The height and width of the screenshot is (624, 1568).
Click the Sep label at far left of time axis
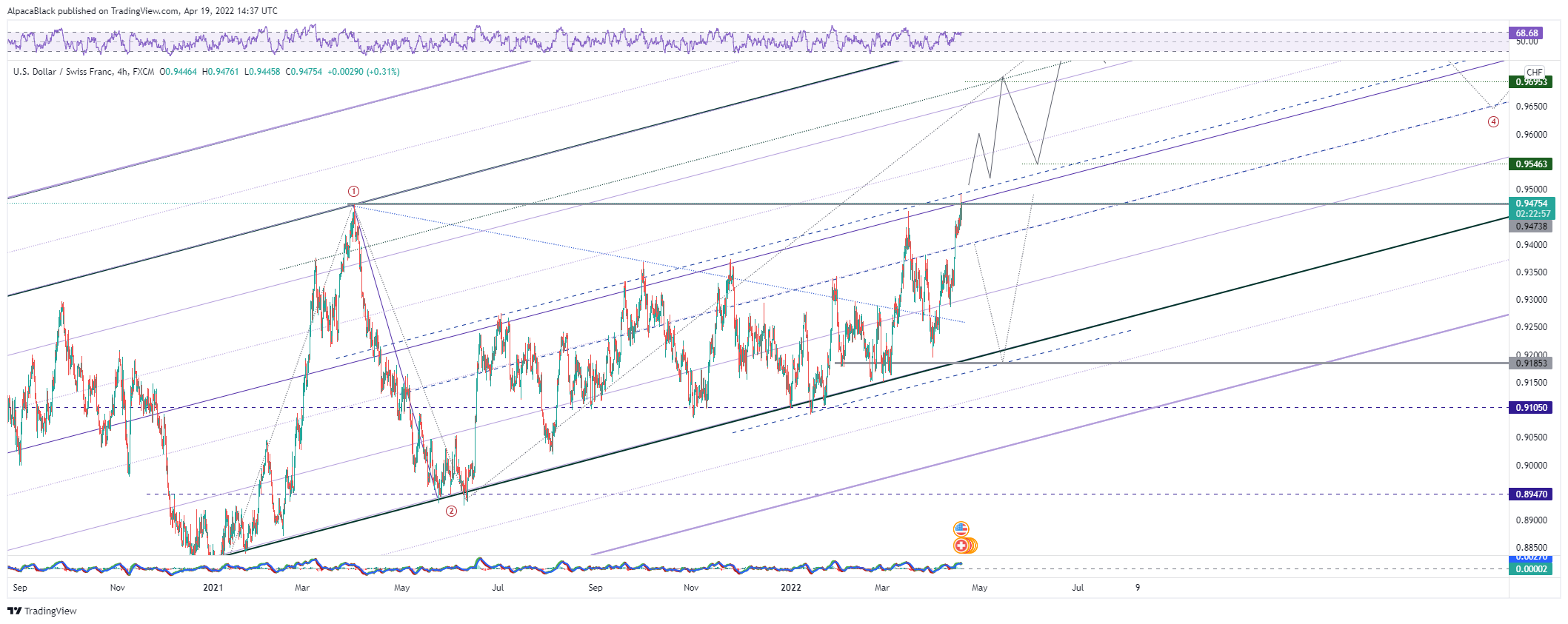tap(20, 588)
